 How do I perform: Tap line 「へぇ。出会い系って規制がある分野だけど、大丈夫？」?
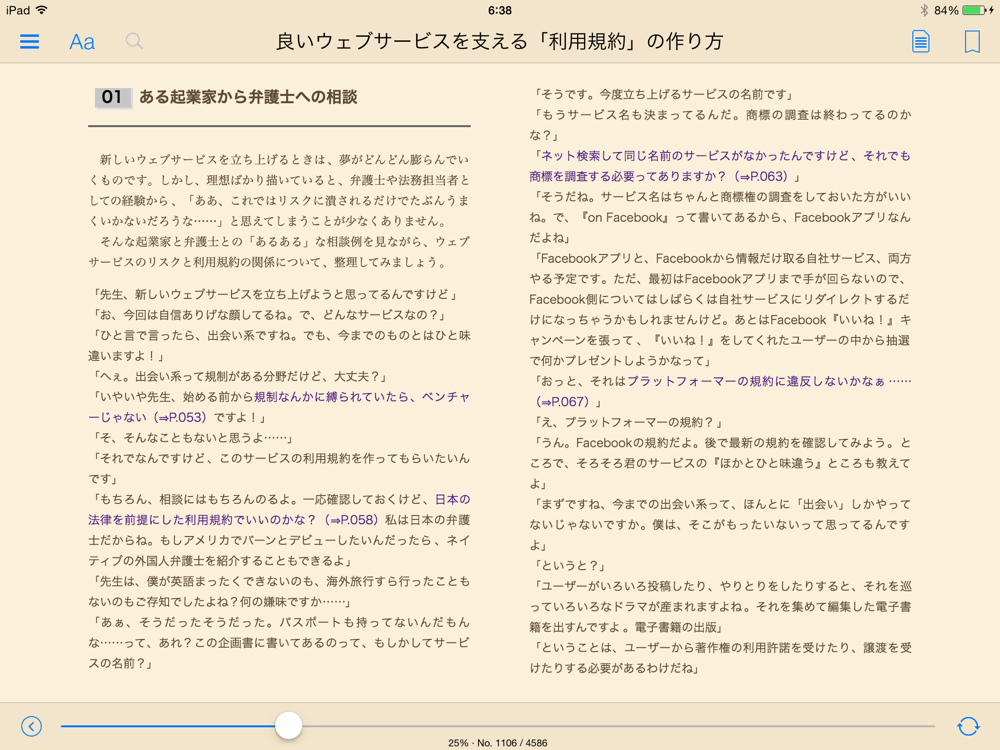point(239,376)
